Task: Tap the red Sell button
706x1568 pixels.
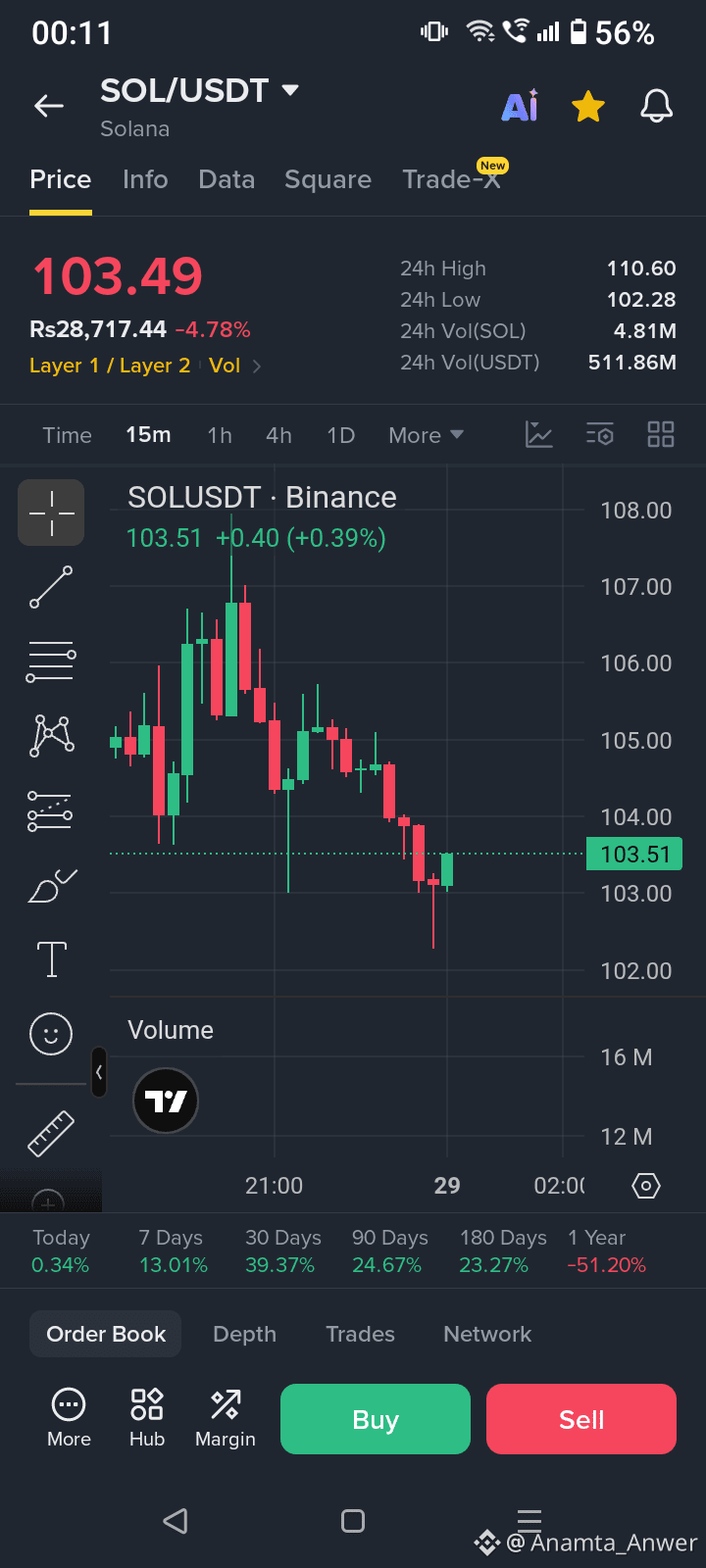Action: tap(581, 1419)
